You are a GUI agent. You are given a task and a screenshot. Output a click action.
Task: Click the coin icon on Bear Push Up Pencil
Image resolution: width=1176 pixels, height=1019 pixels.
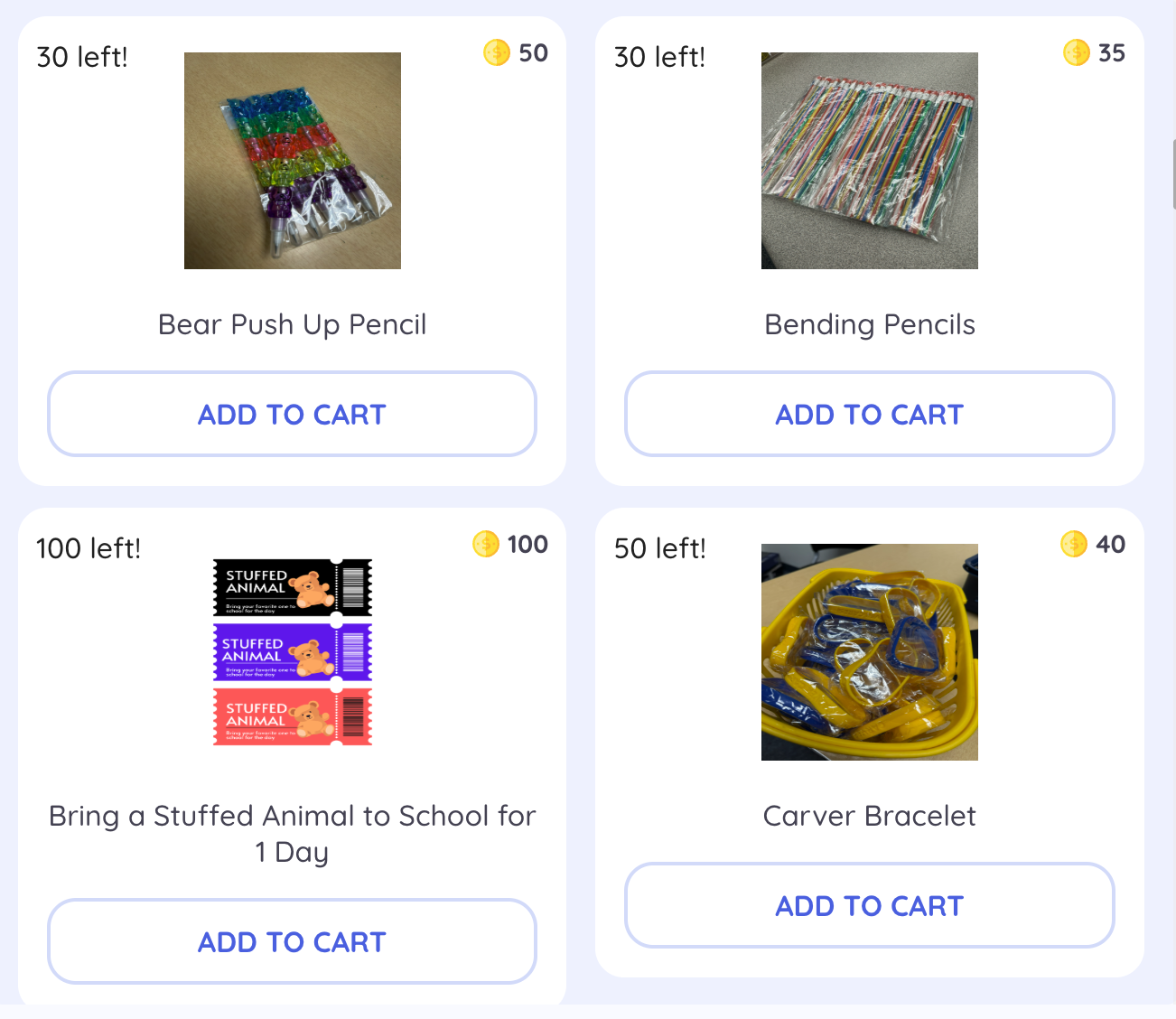pos(497,53)
